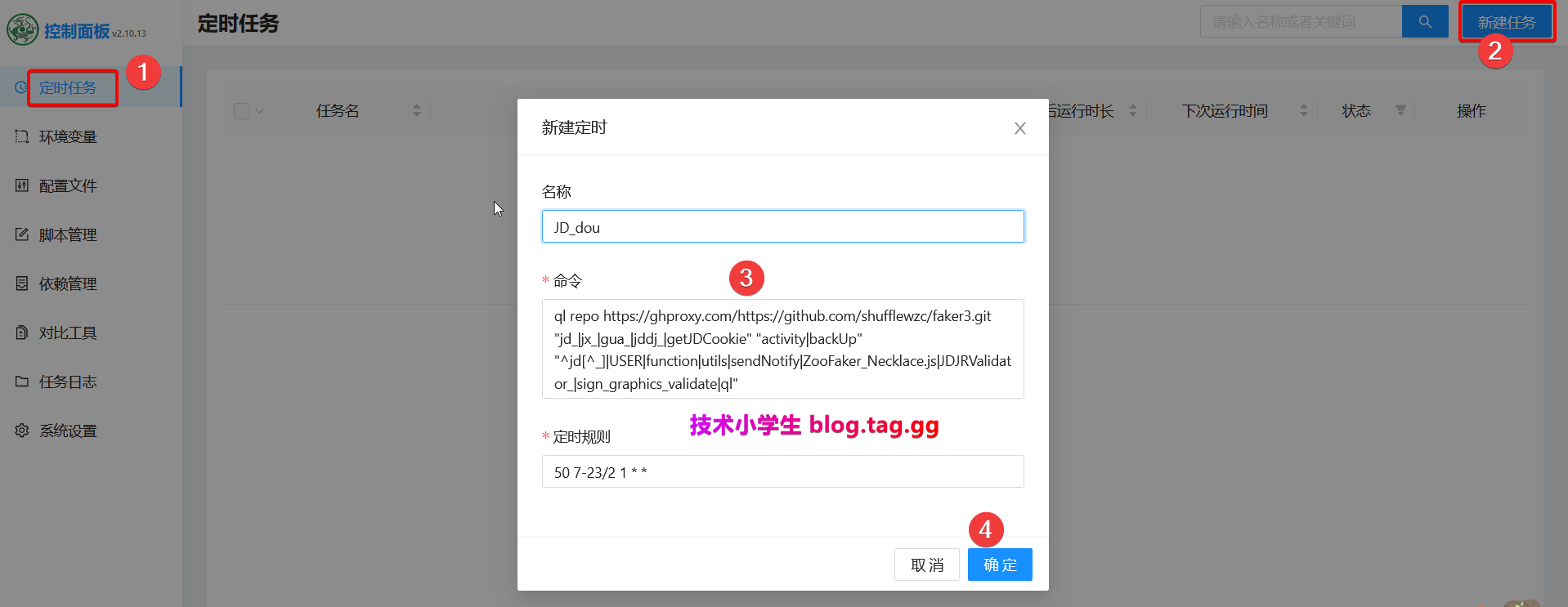Click the 依赖管理 sidebar icon
The image size is (1568, 607).
tap(22, 283)
